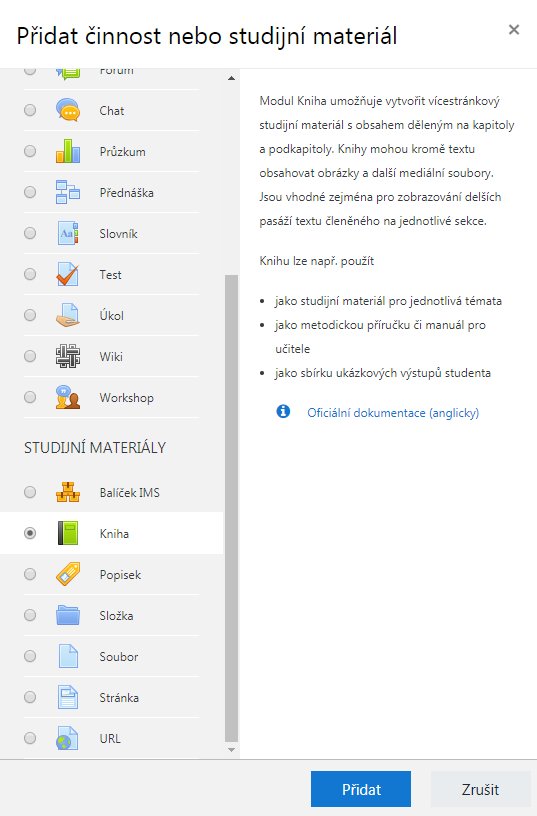Click the Průzkum bar chart icon
The width and height of the screenshot is (537, 816).
[68, 151]
